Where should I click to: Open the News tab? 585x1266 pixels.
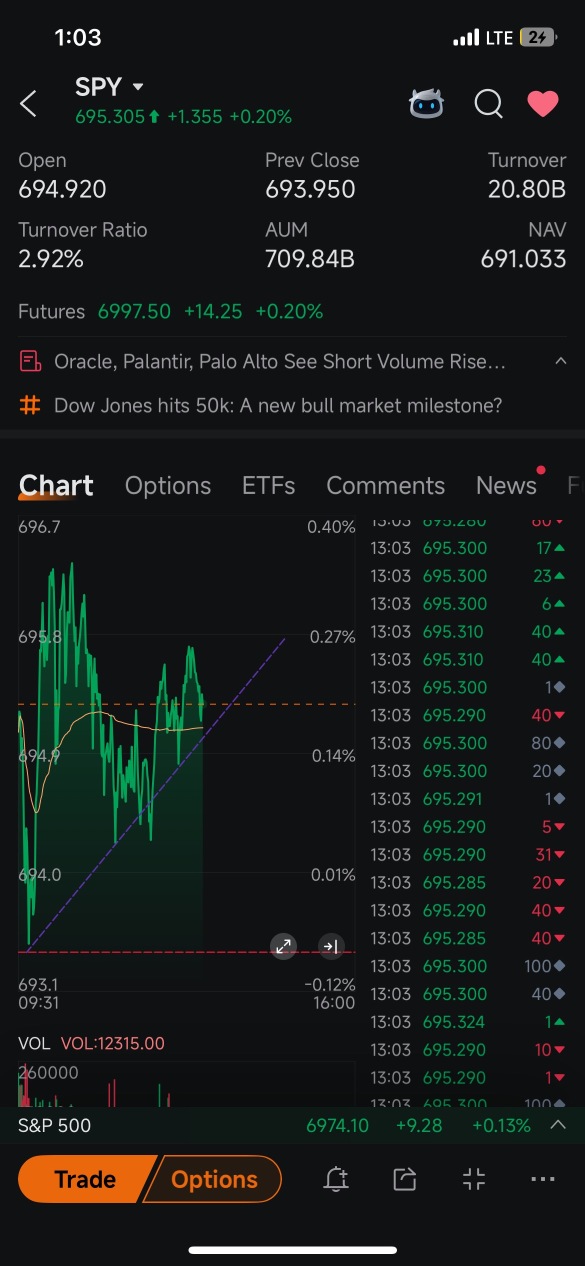click(506, 486)
